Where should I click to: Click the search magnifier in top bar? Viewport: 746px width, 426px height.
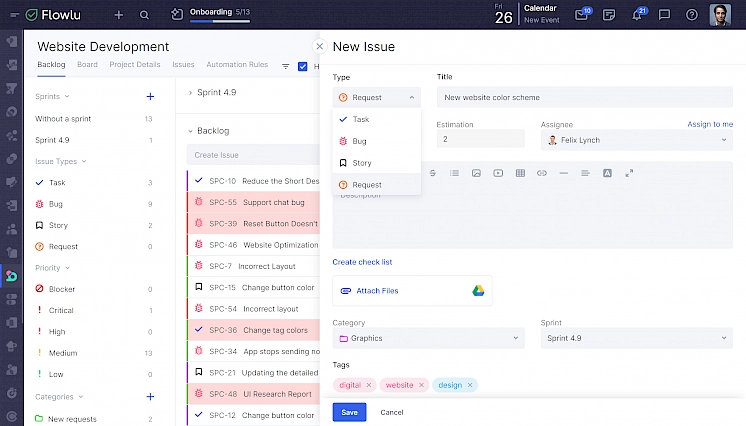pos(145,15)
